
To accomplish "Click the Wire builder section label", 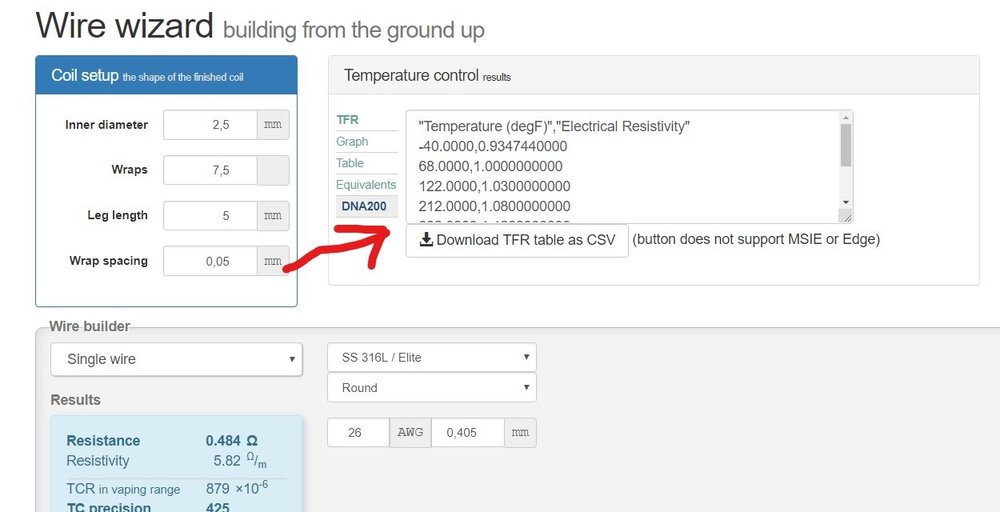I will click(89, 326).
